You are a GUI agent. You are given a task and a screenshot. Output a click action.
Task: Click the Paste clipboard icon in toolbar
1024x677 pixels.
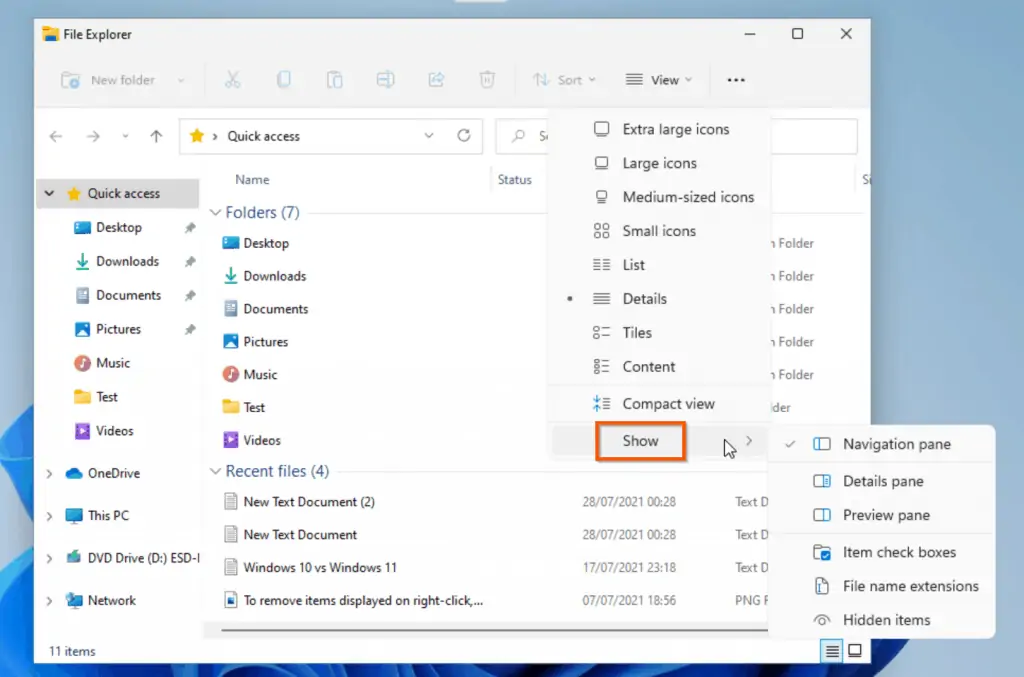(334, 80)
